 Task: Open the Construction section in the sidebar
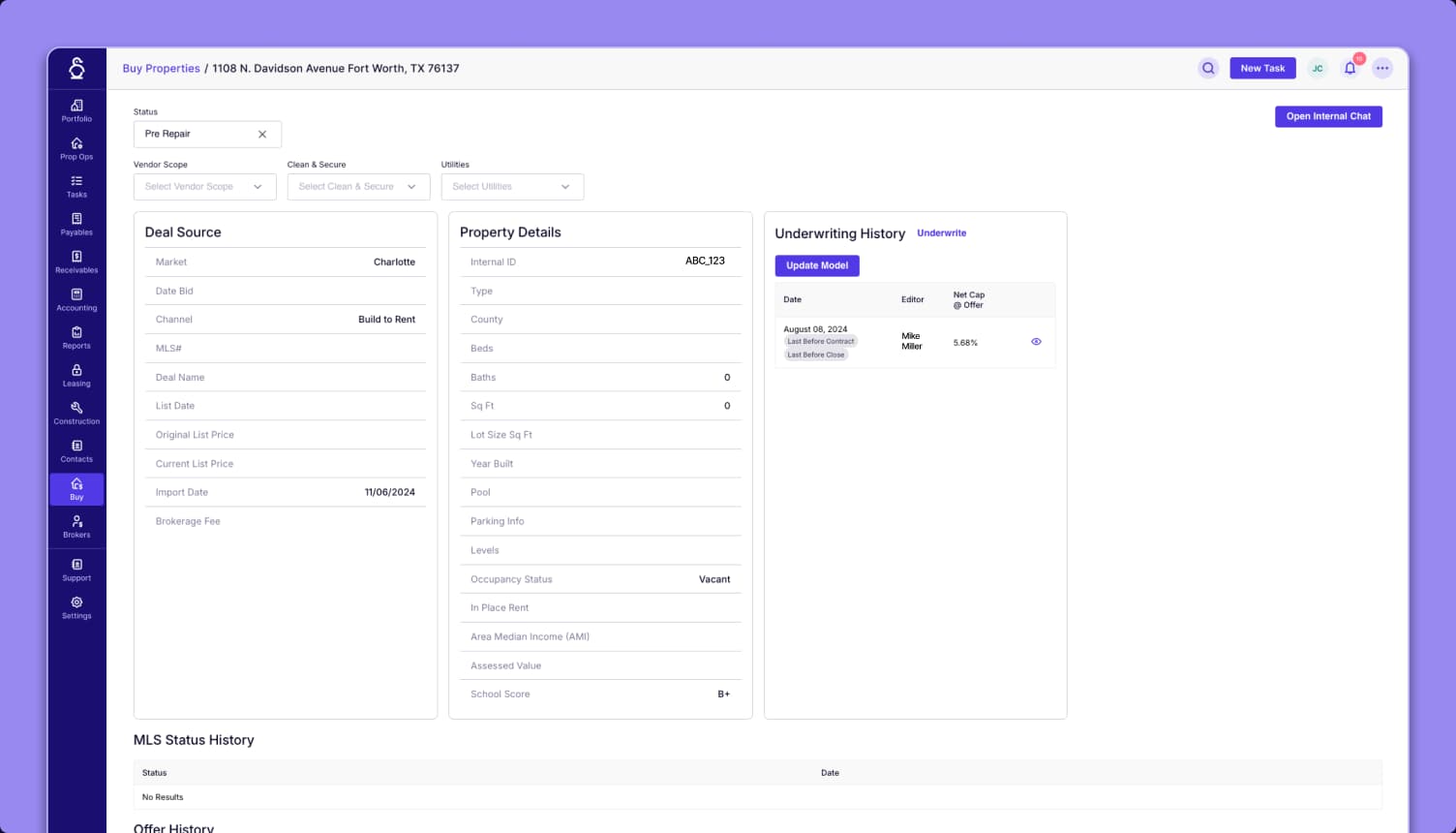(x=76, y=413)
